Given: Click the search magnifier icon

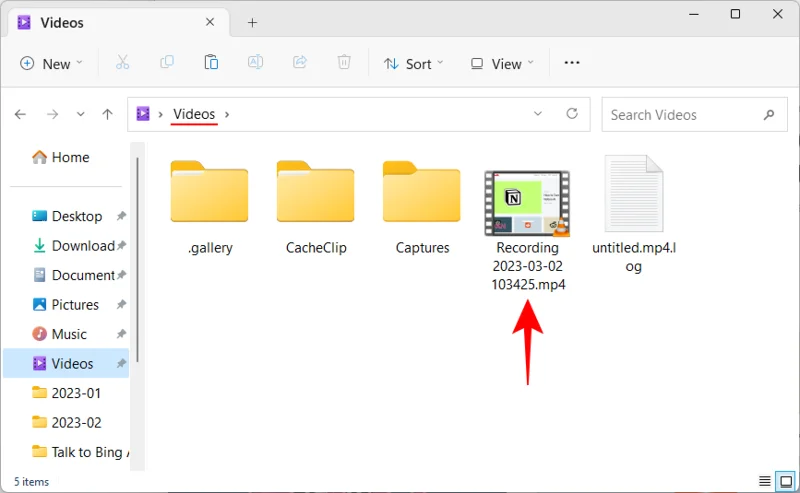Looking at the screenshot, I should [769, 115].
